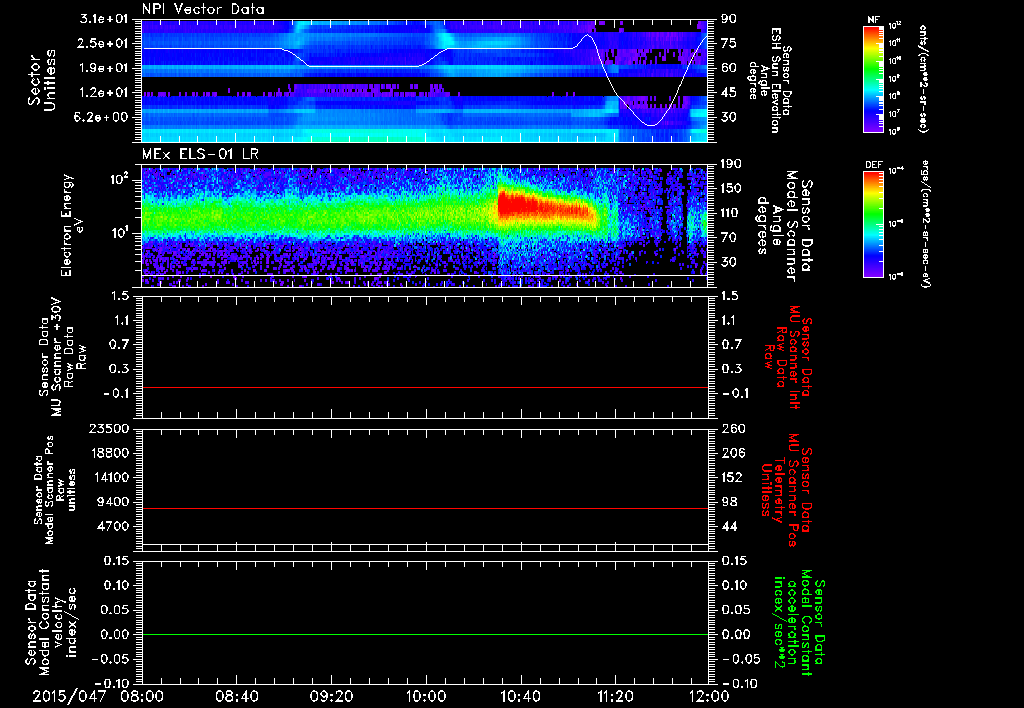Click the "Electron Energy eV" axis label
This screenshot has width=1024, height=708.
(x=71, y=225)
